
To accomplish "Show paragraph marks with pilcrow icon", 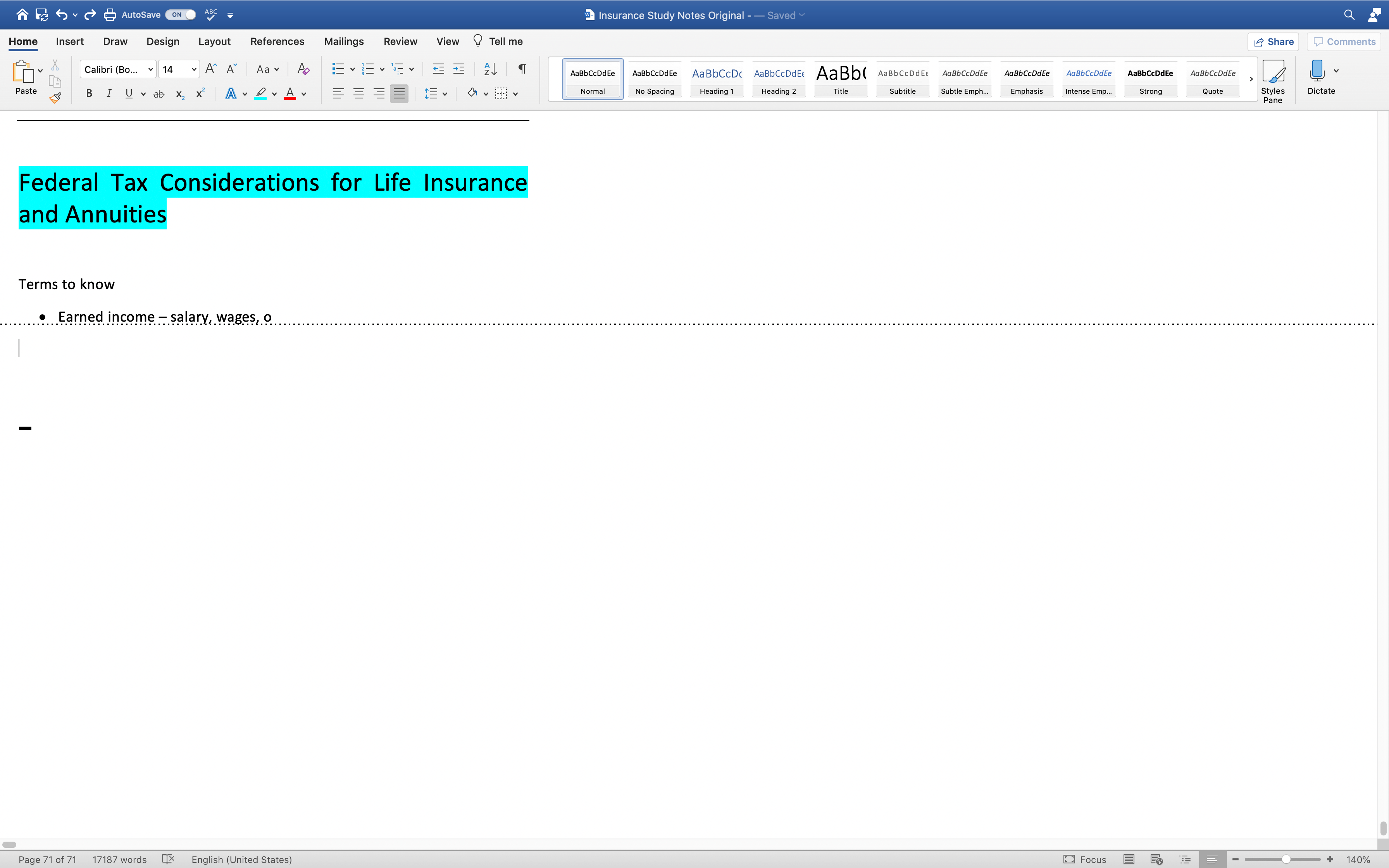I will pyautogui.click(x=522, y=69).
